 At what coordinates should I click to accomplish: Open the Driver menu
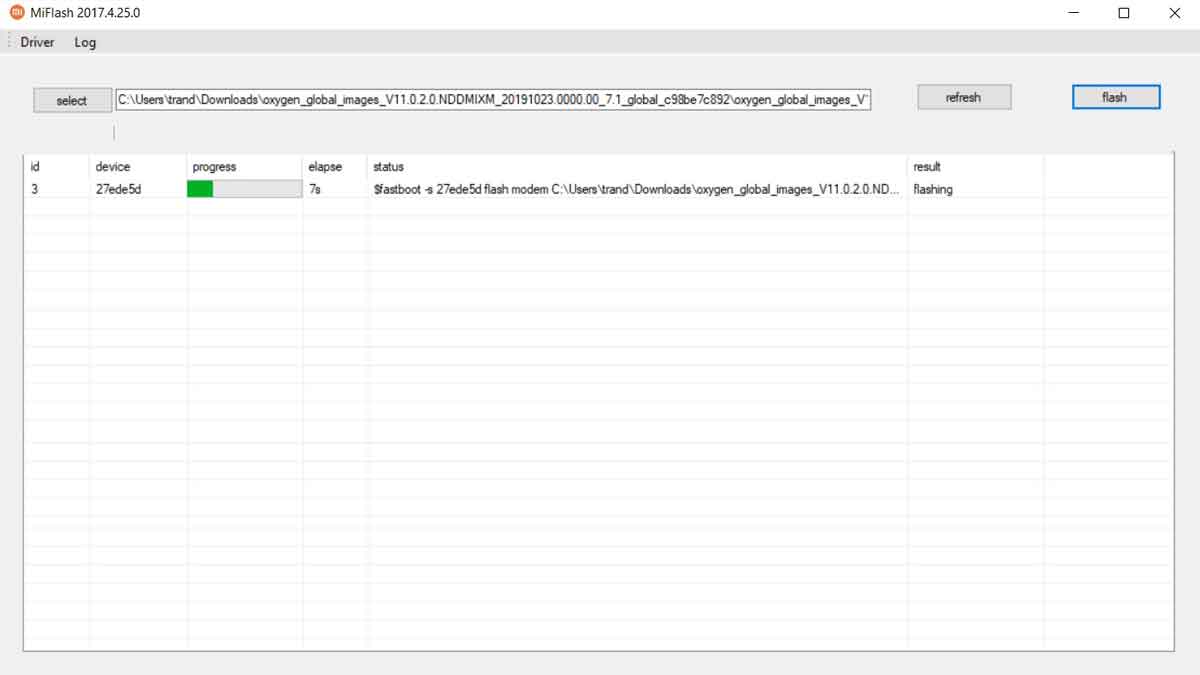point(37,42)
